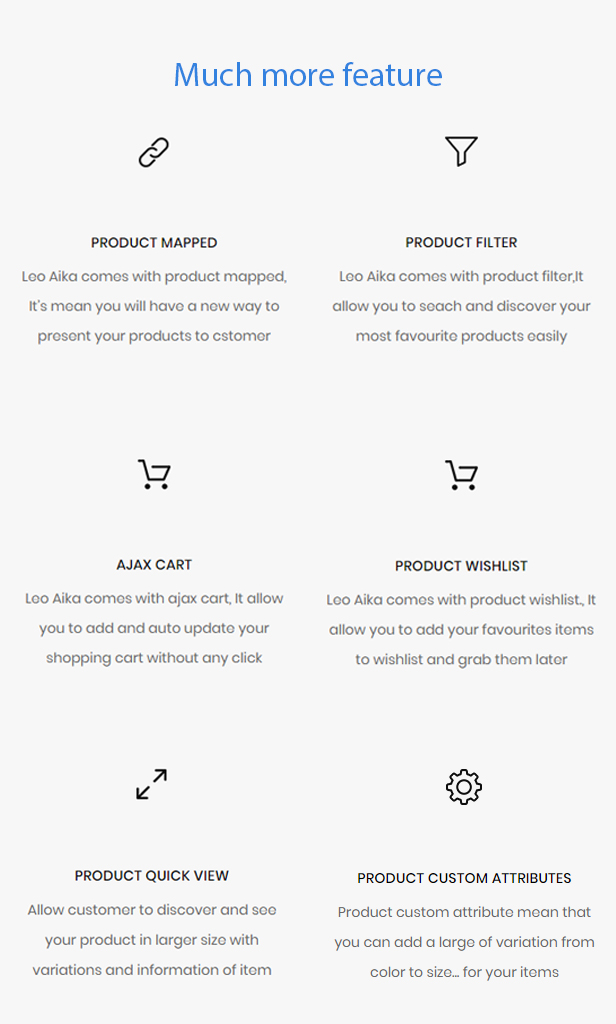The height and width of the screenshot is (1024, 616).
Task: Click the Product Mapped description paragraph
Action: coord(154,306)
